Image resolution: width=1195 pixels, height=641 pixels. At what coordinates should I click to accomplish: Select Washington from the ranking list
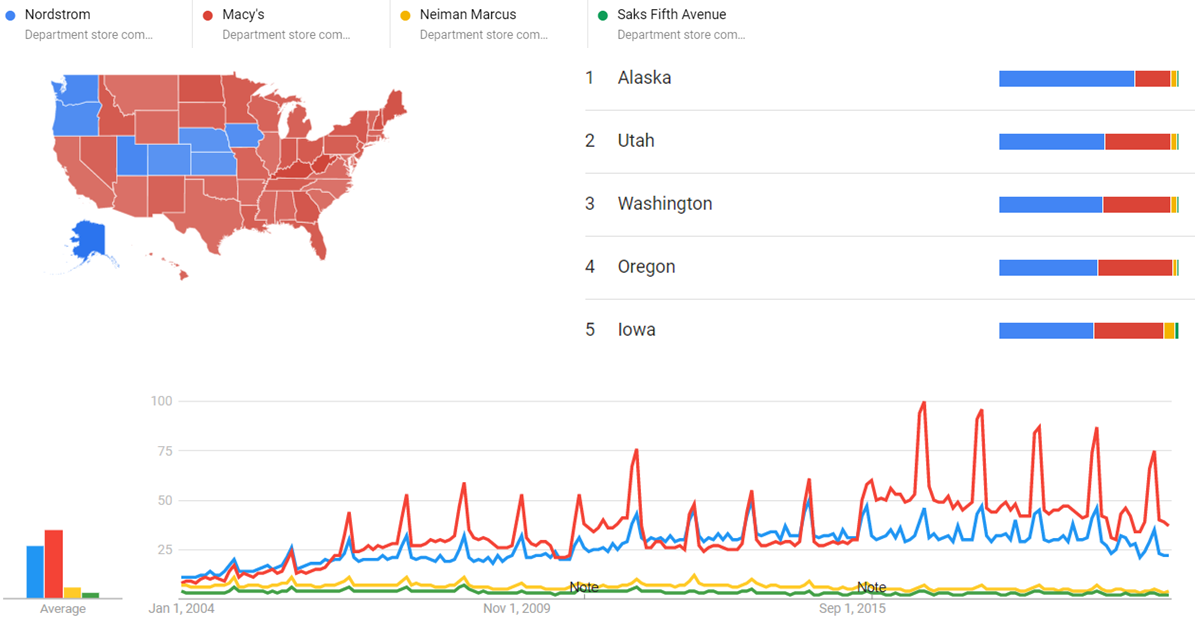click(x=665, y=204)
